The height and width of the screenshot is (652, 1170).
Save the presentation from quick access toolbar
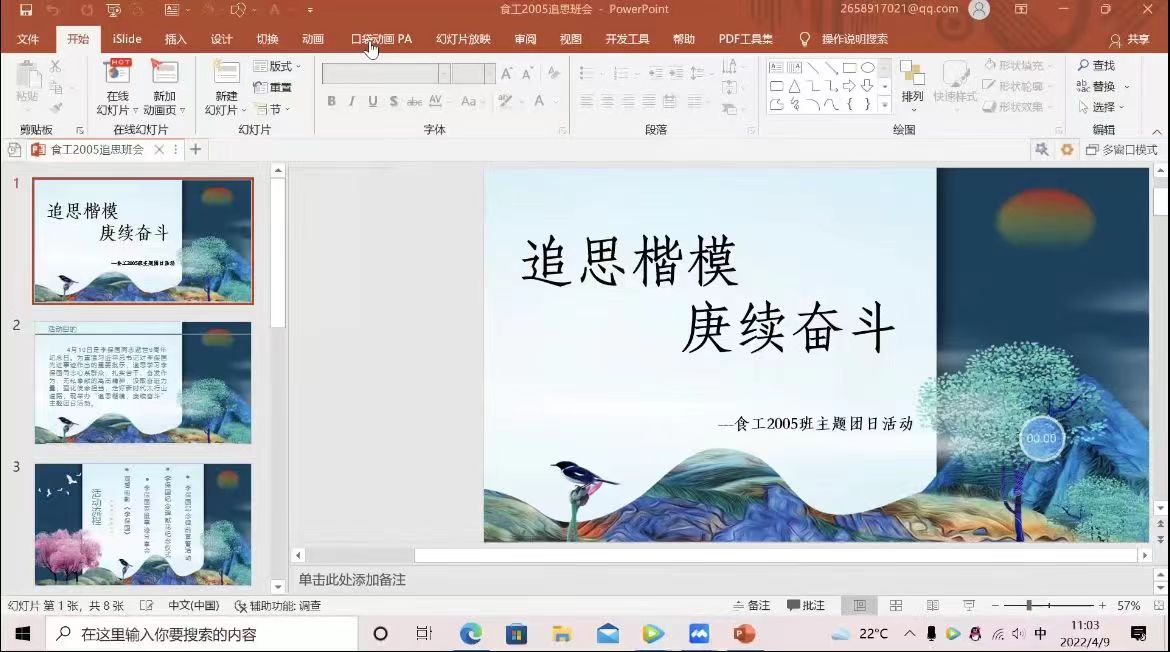click(25, 10)
